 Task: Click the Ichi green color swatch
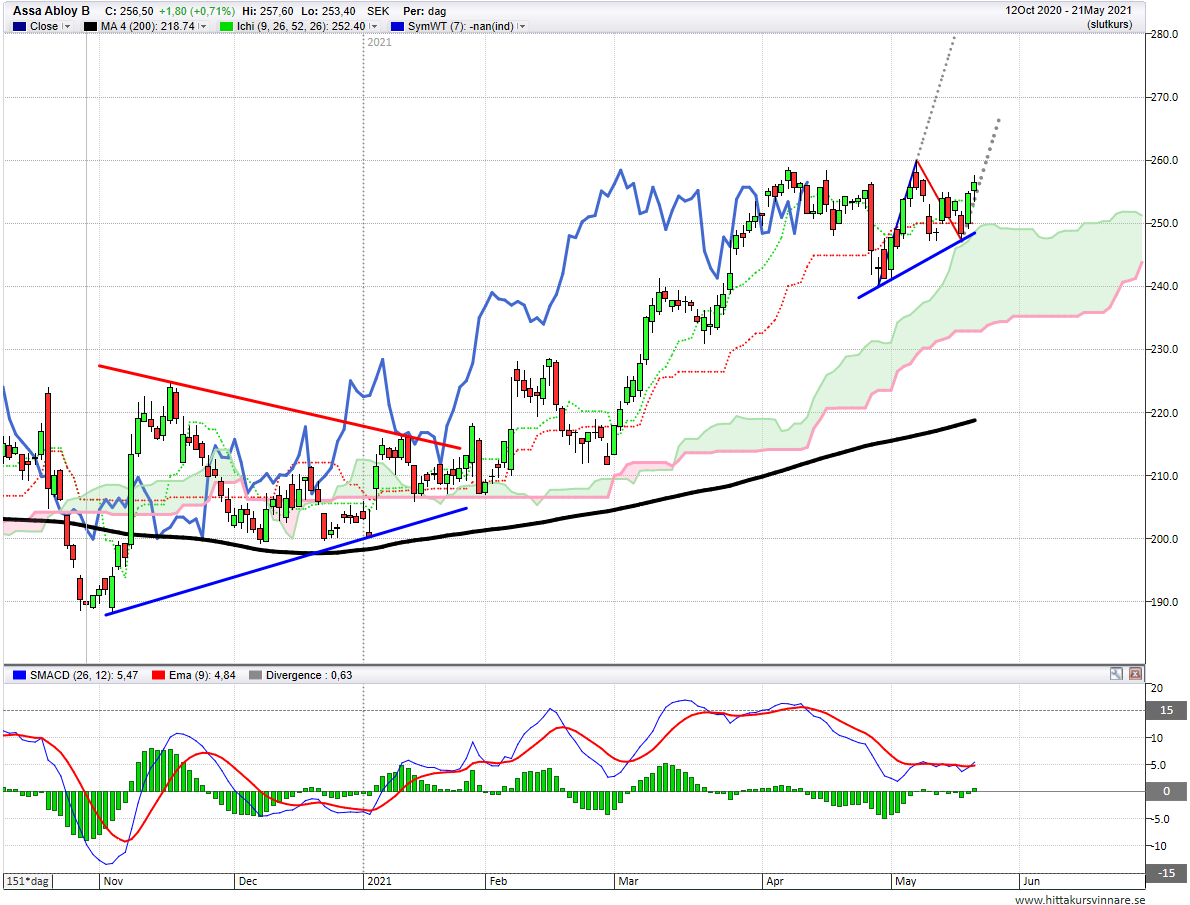(226, 27)
